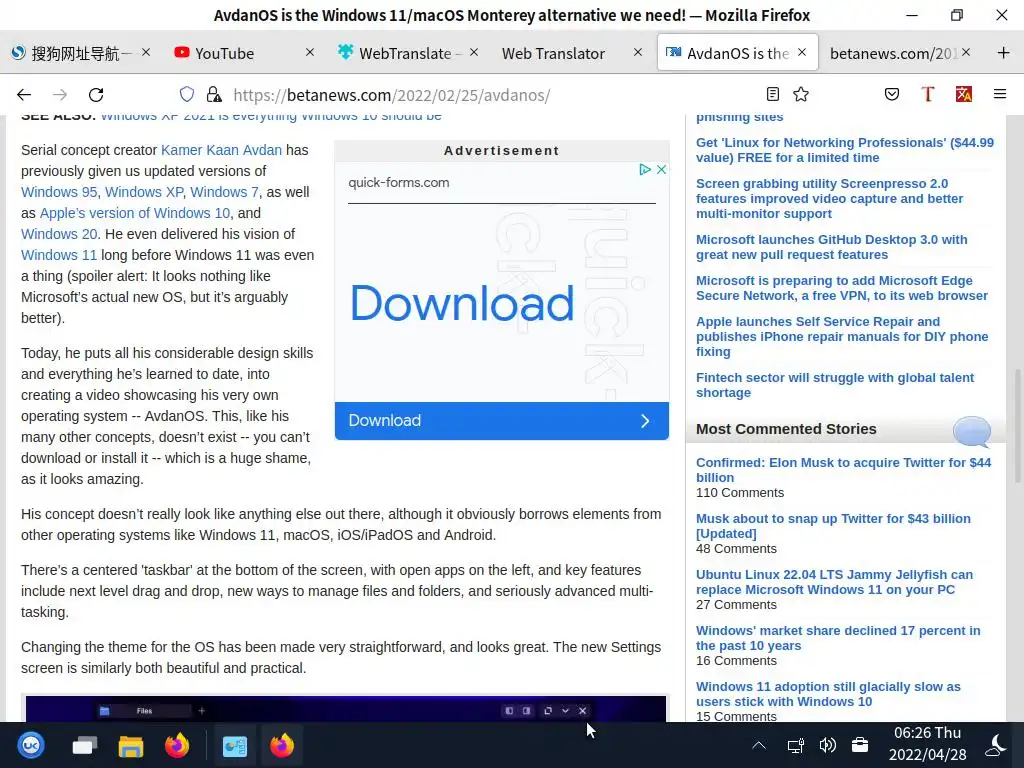Click the blue Download ad button
The height and width of the screenshot is (768, 1024).
tap(502, 421)
